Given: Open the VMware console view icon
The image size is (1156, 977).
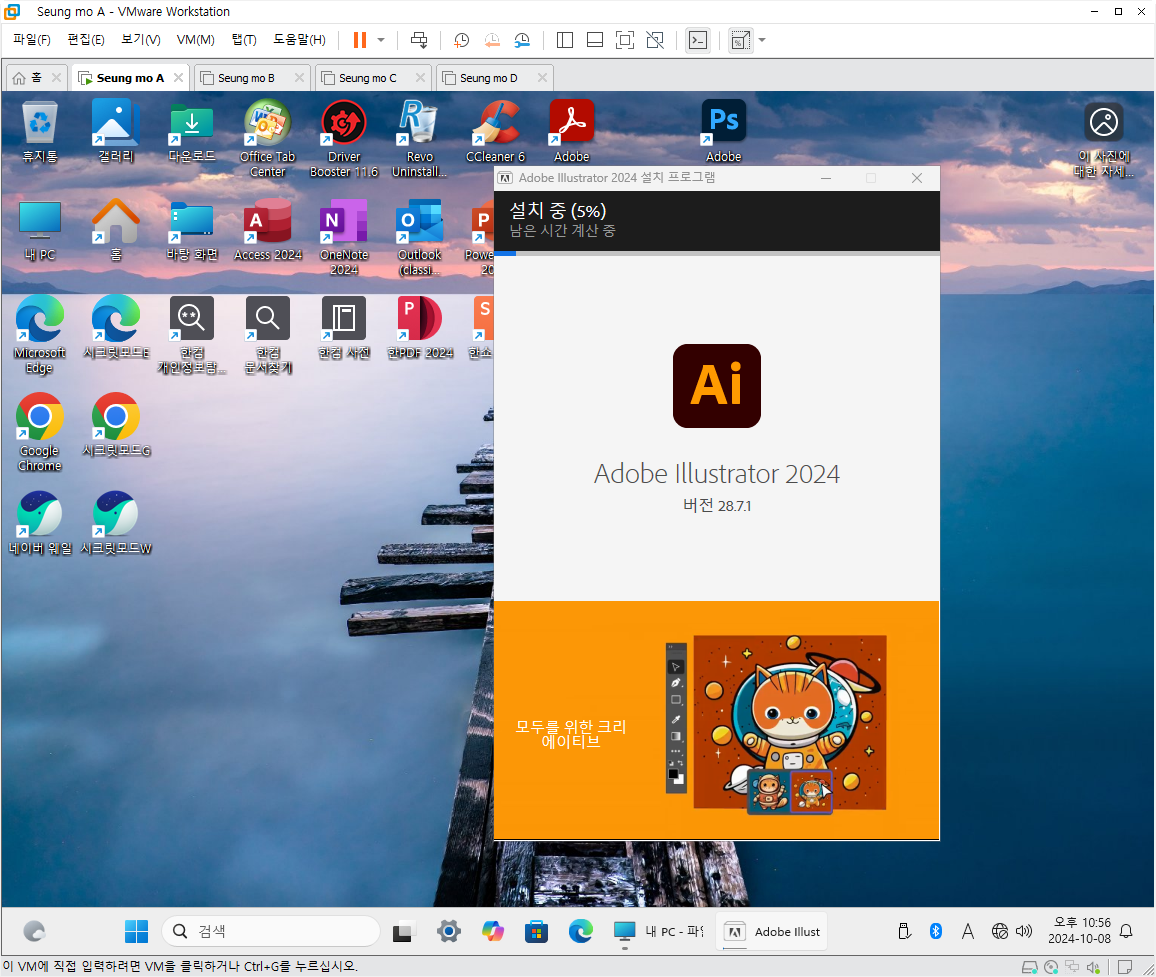Looking at the screenshot, I should point(697,40).
